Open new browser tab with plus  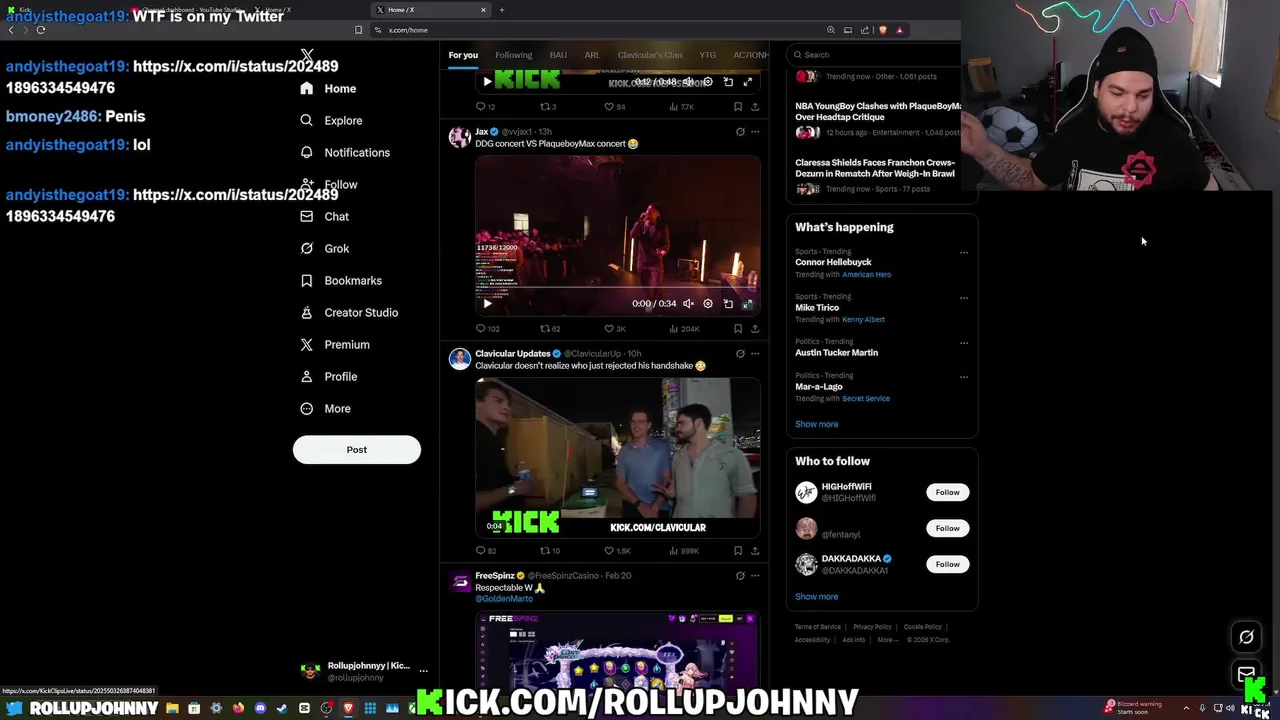click(x=502, y=10)
